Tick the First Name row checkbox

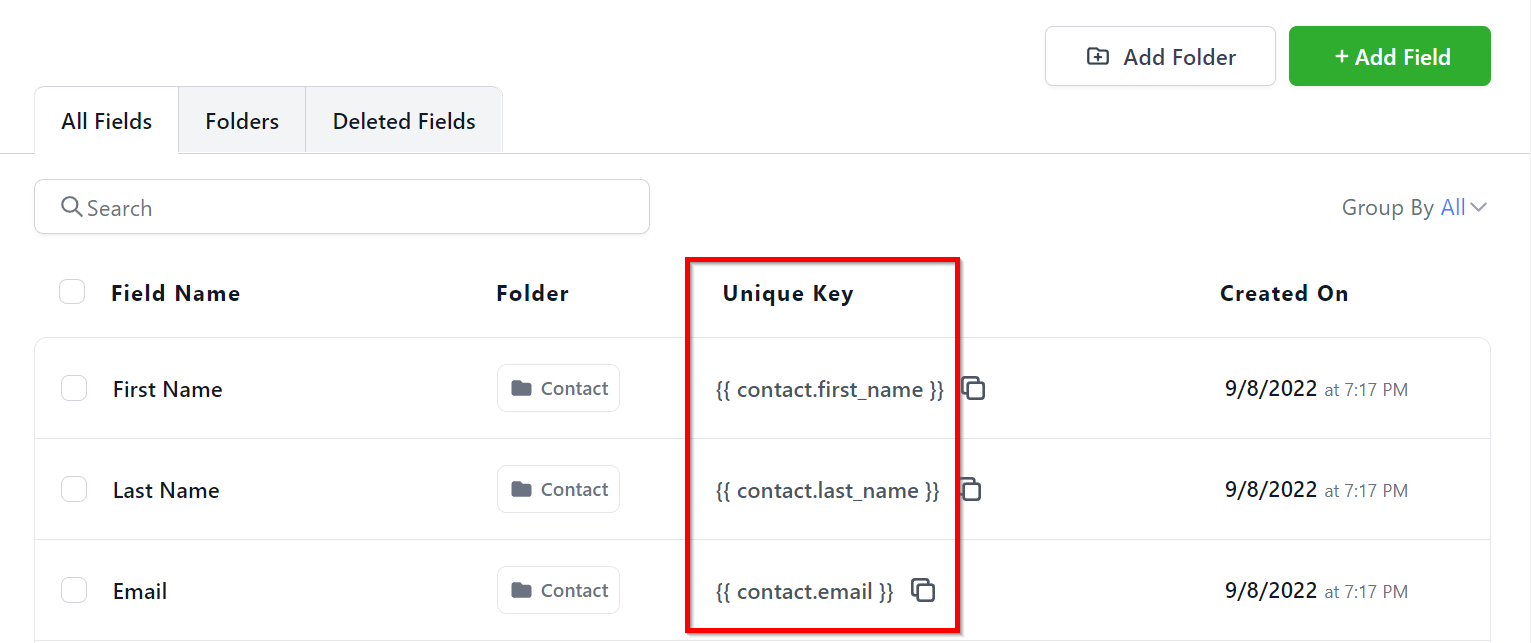pyautogui.click(x=74, y=388)
